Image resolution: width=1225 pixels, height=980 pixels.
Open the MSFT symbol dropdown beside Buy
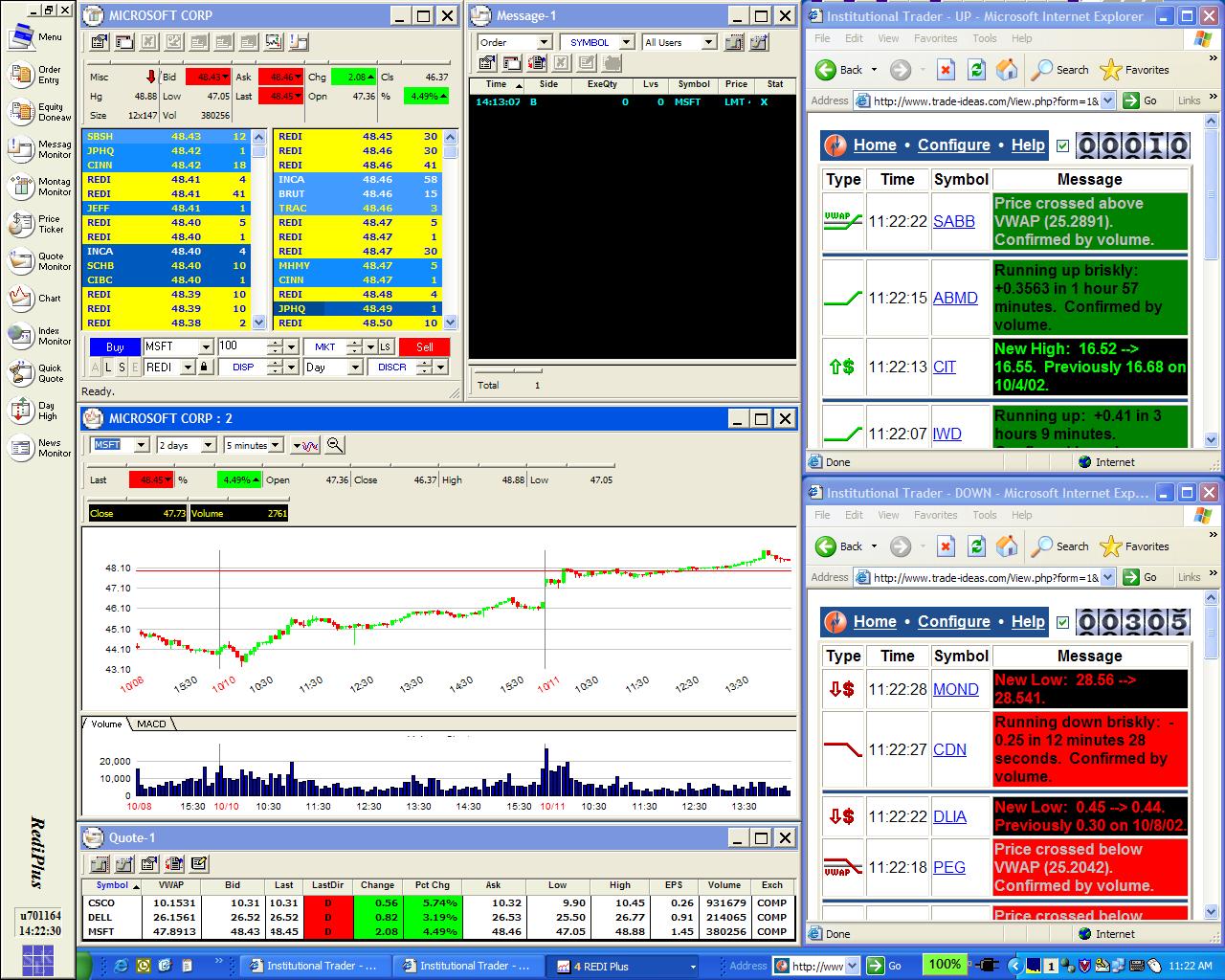click(x=206, y=347)
